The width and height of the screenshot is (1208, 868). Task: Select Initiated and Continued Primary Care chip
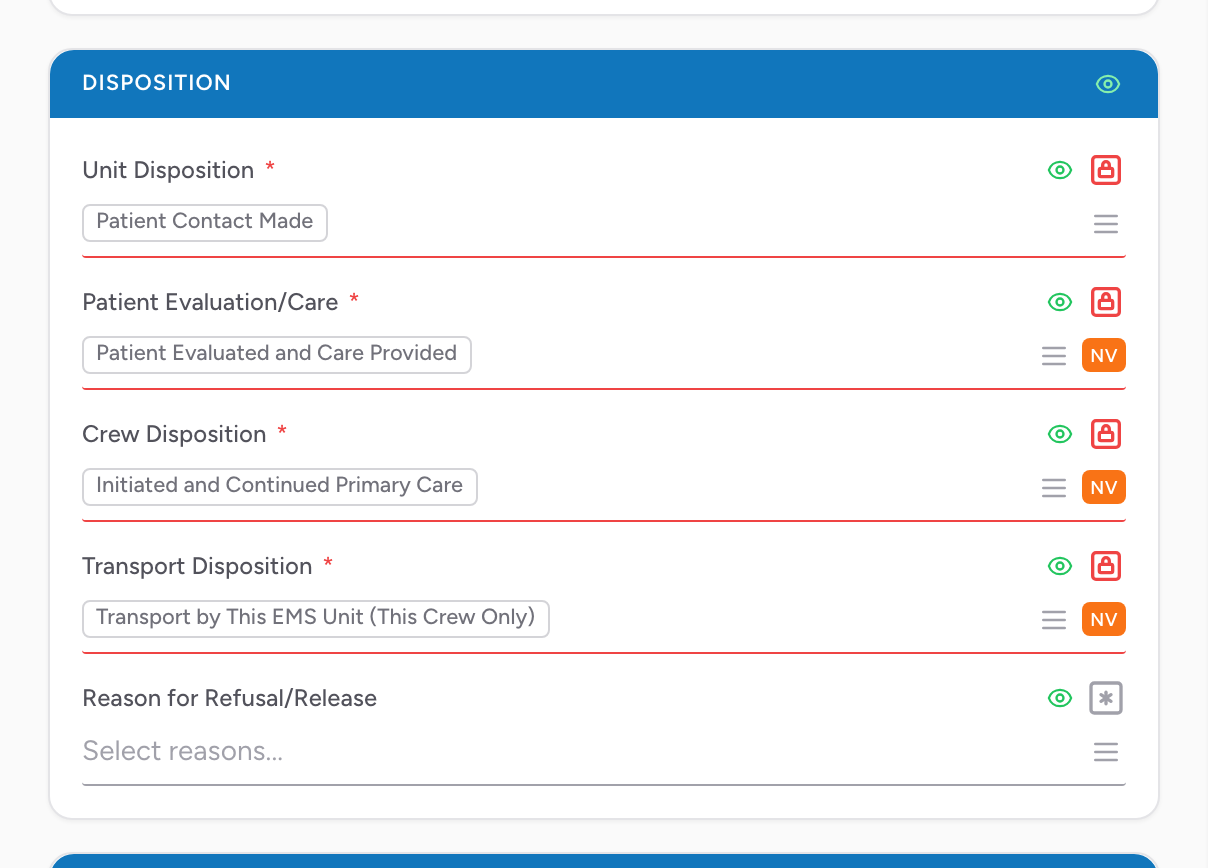[280, 486]
